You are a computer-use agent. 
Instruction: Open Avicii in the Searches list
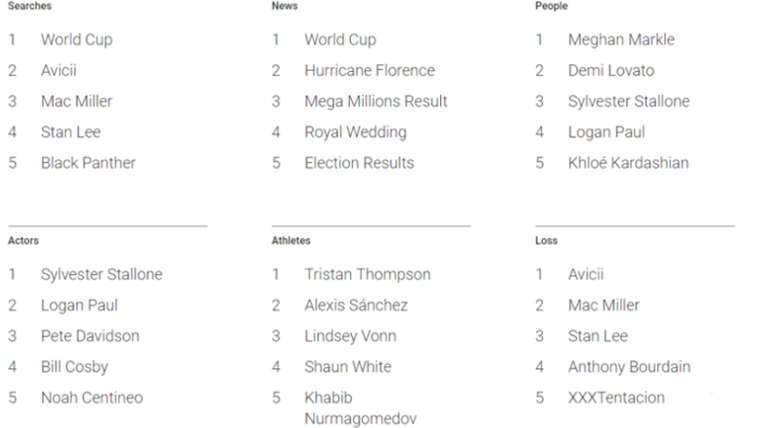click(58, 71)
